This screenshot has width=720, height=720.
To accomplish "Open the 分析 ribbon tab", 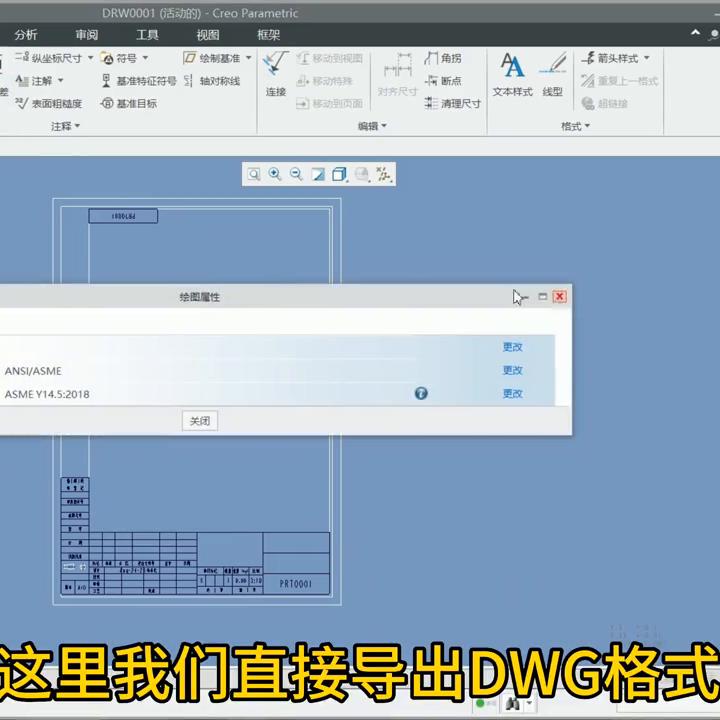I will pos(25,35).
